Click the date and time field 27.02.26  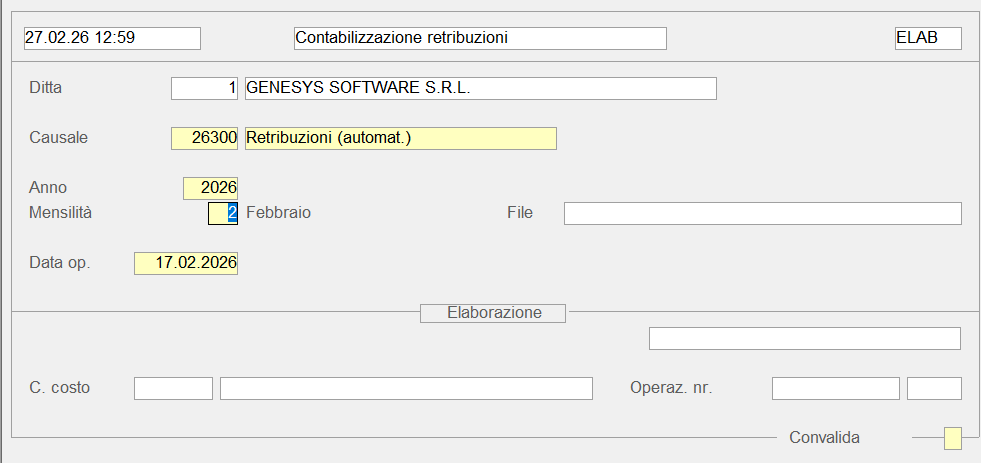point(112,38)
